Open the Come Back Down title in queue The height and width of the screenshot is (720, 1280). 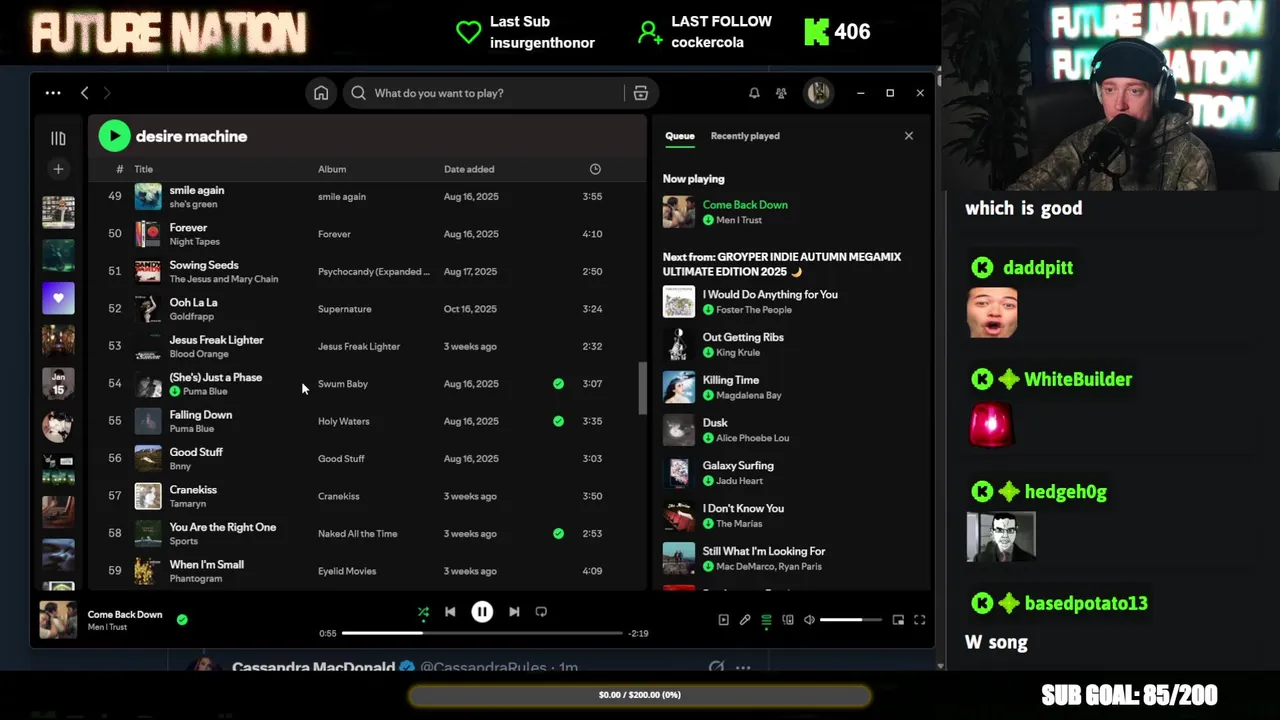745,205
